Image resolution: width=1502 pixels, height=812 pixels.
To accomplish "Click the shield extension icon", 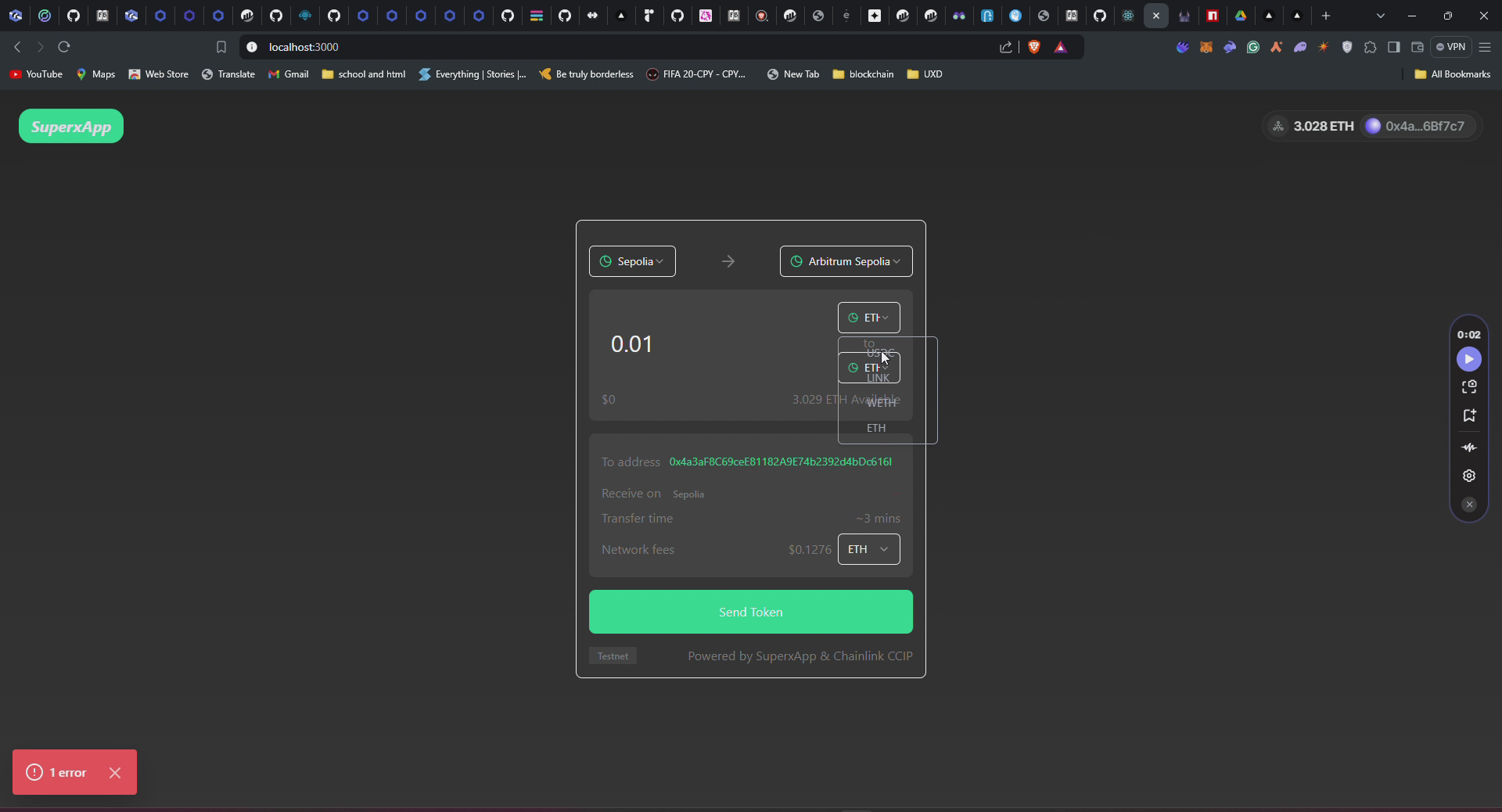I will point(1347,47).
